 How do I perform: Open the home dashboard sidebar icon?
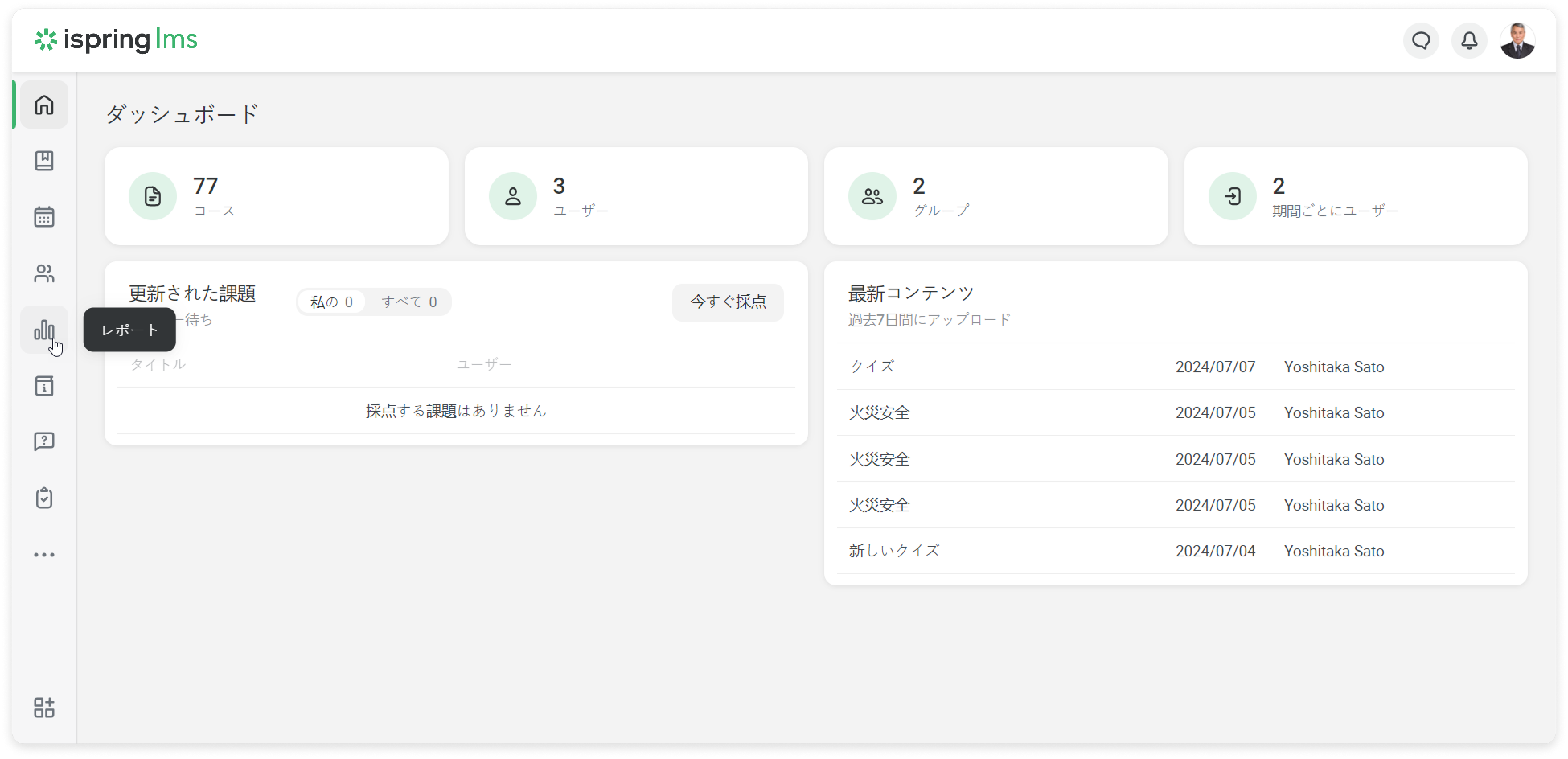(44, 105)
